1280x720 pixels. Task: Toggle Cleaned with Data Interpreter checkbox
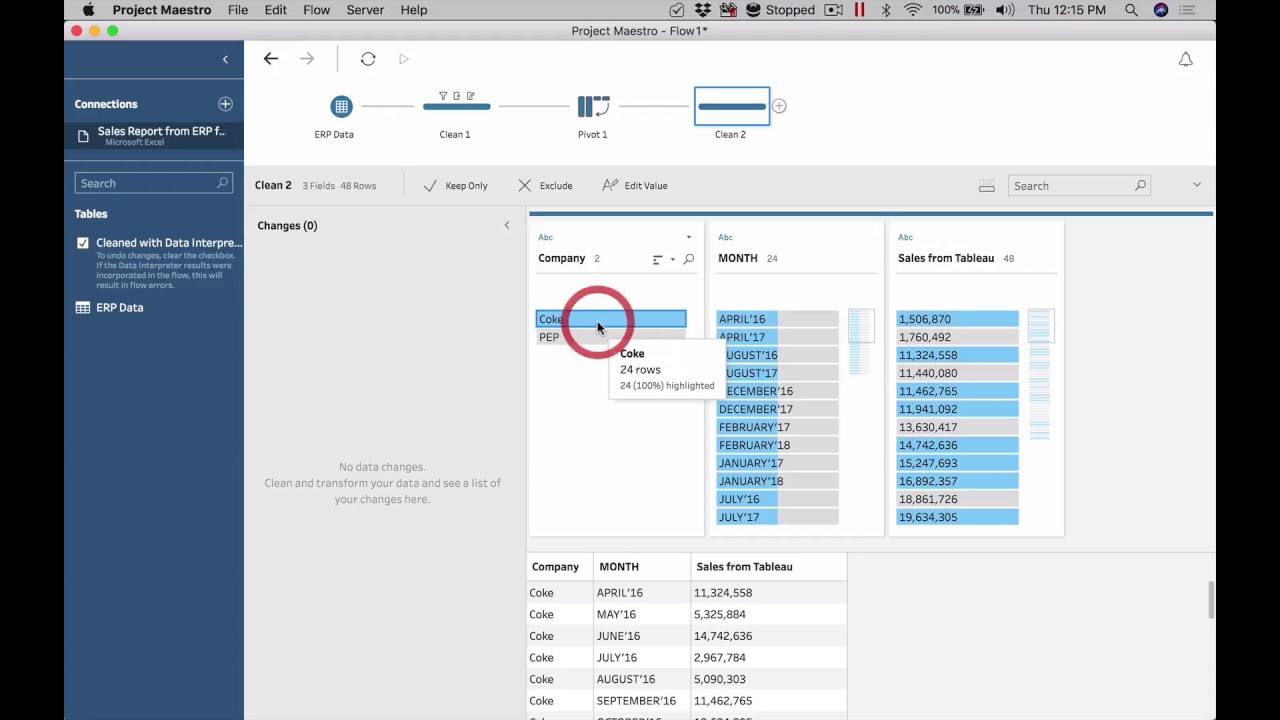coord(83,243)
